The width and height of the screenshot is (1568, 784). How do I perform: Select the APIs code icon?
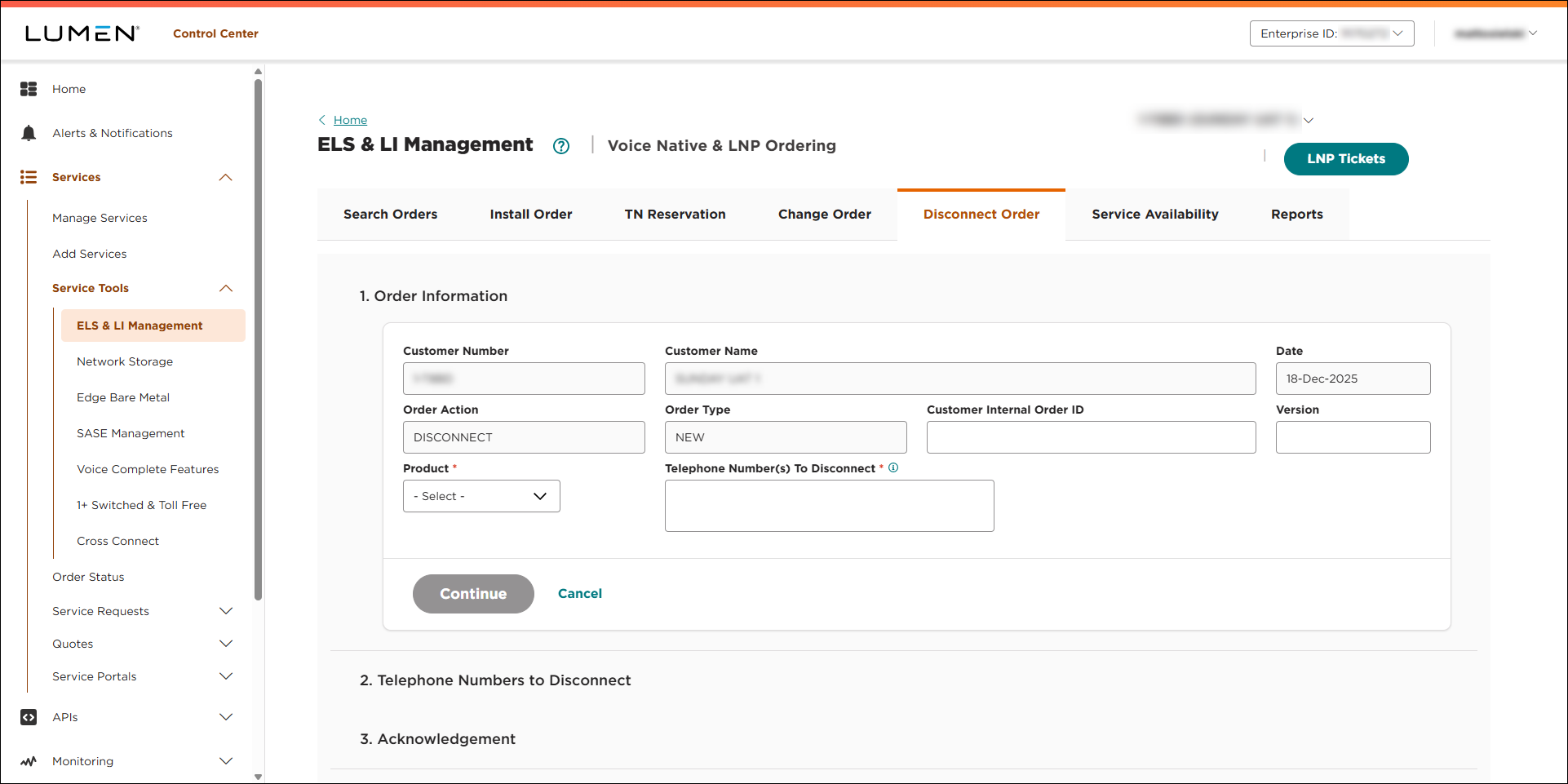pyautogui.click(x=29, y=716)
